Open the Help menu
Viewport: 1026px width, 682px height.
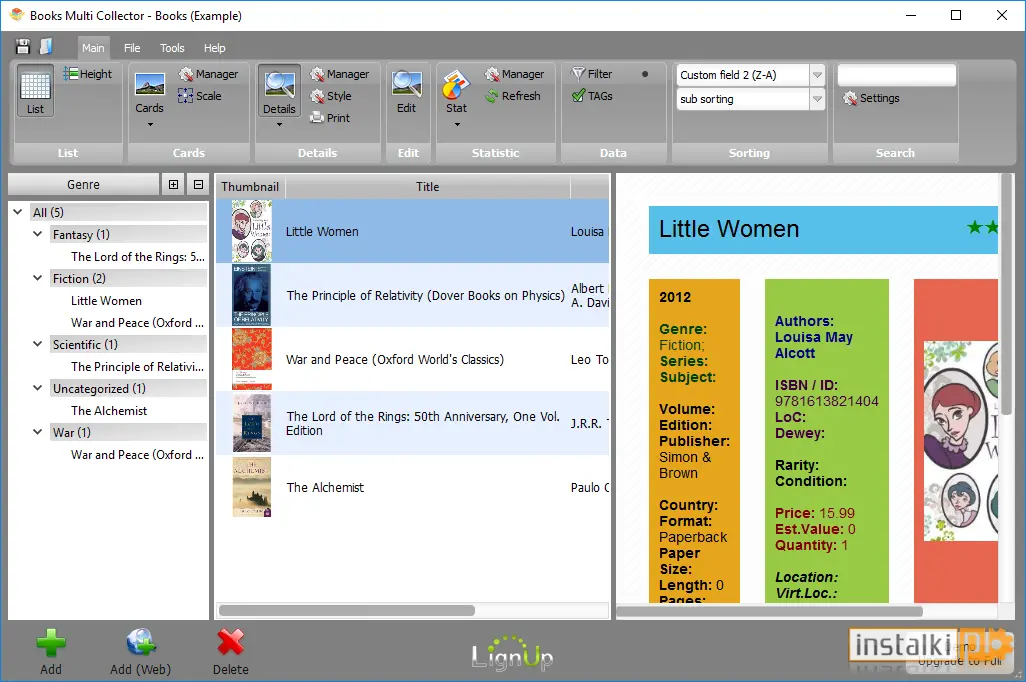point(214,48)
